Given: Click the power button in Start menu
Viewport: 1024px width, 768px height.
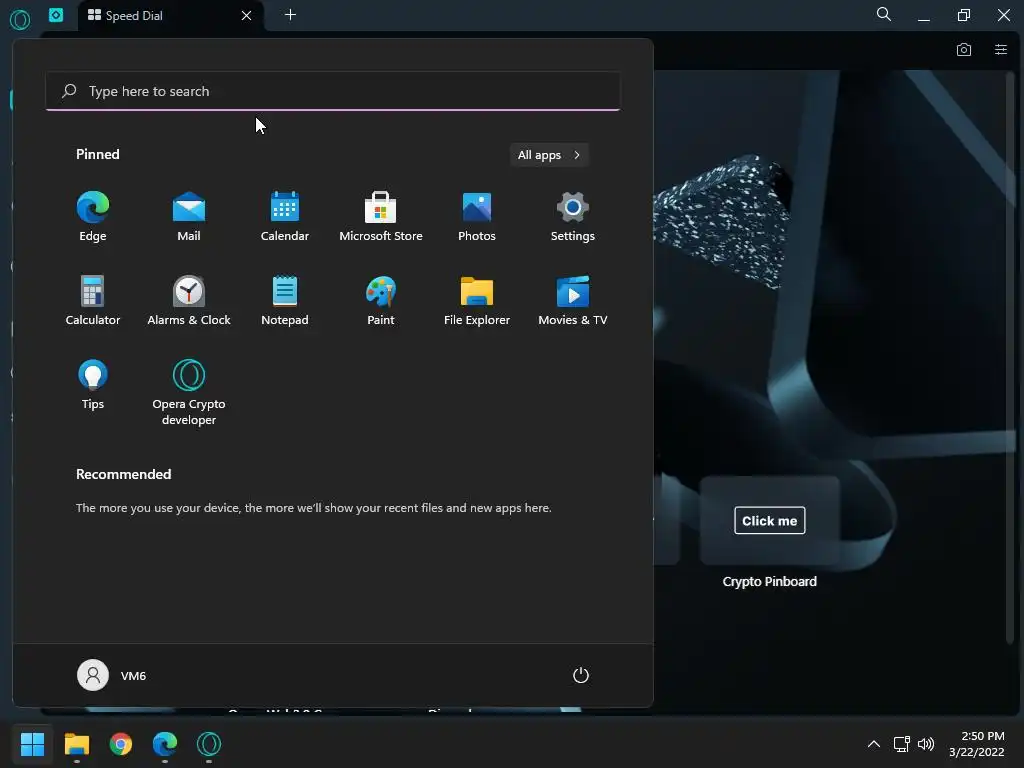Looking at the screenshot, I should point(581,675).
